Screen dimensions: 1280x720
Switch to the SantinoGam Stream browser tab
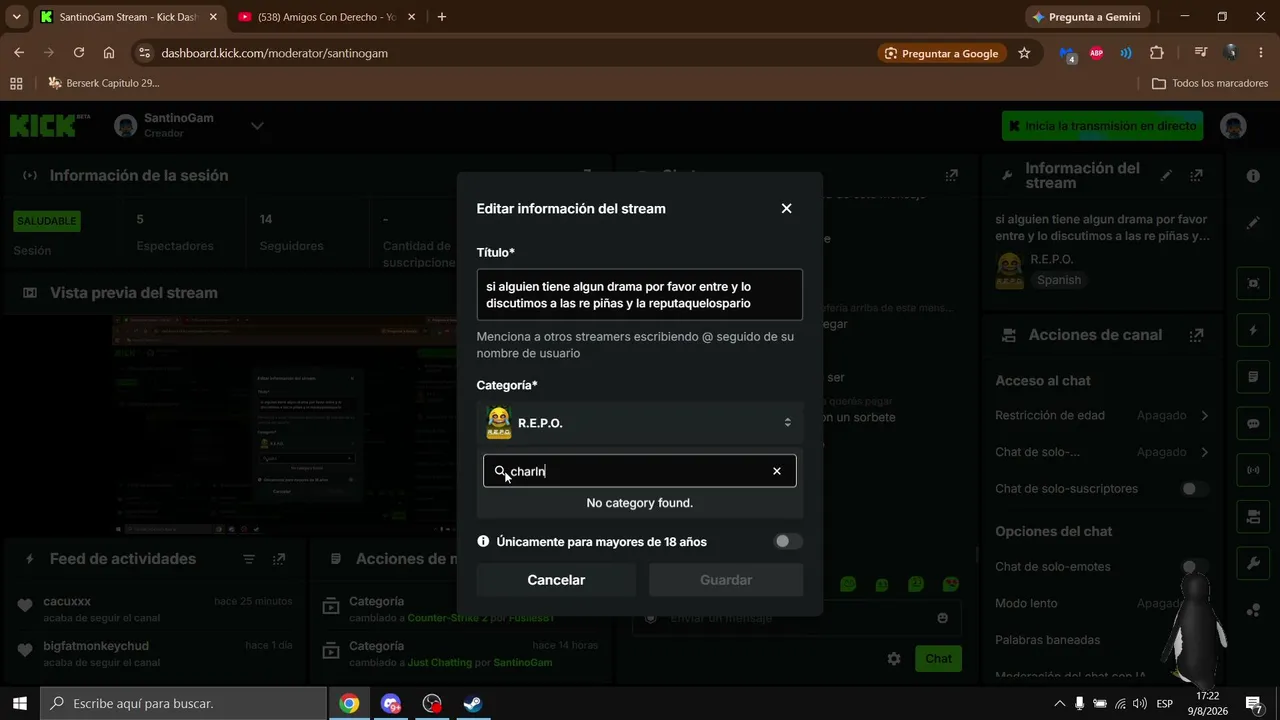127,17
